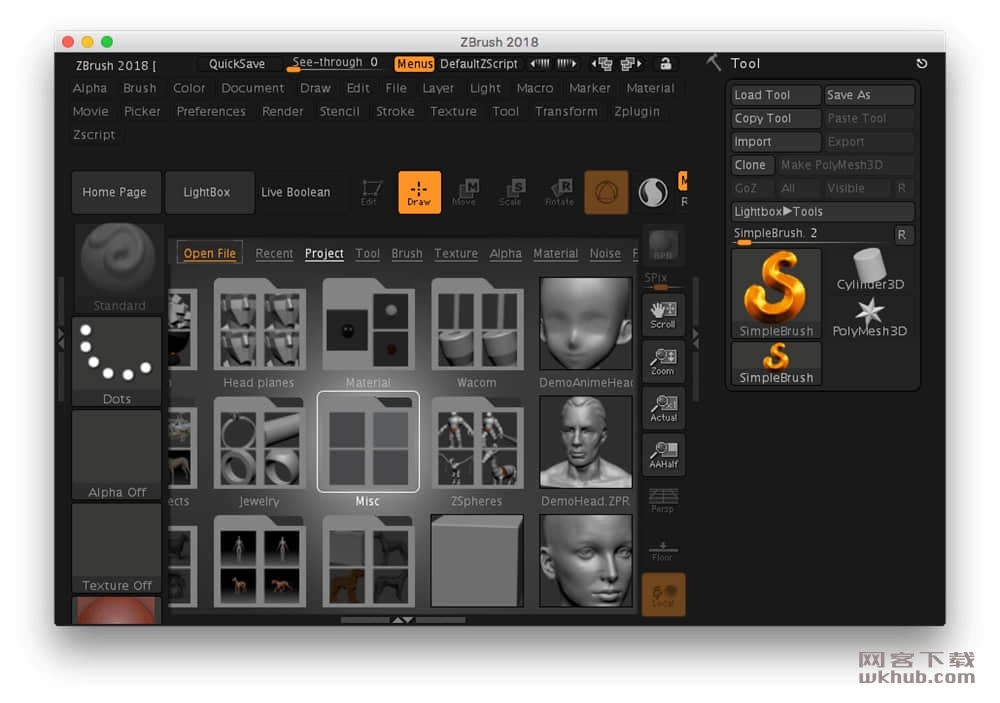Select the large SimpleBrush tool icon

[x=776, y=293]
